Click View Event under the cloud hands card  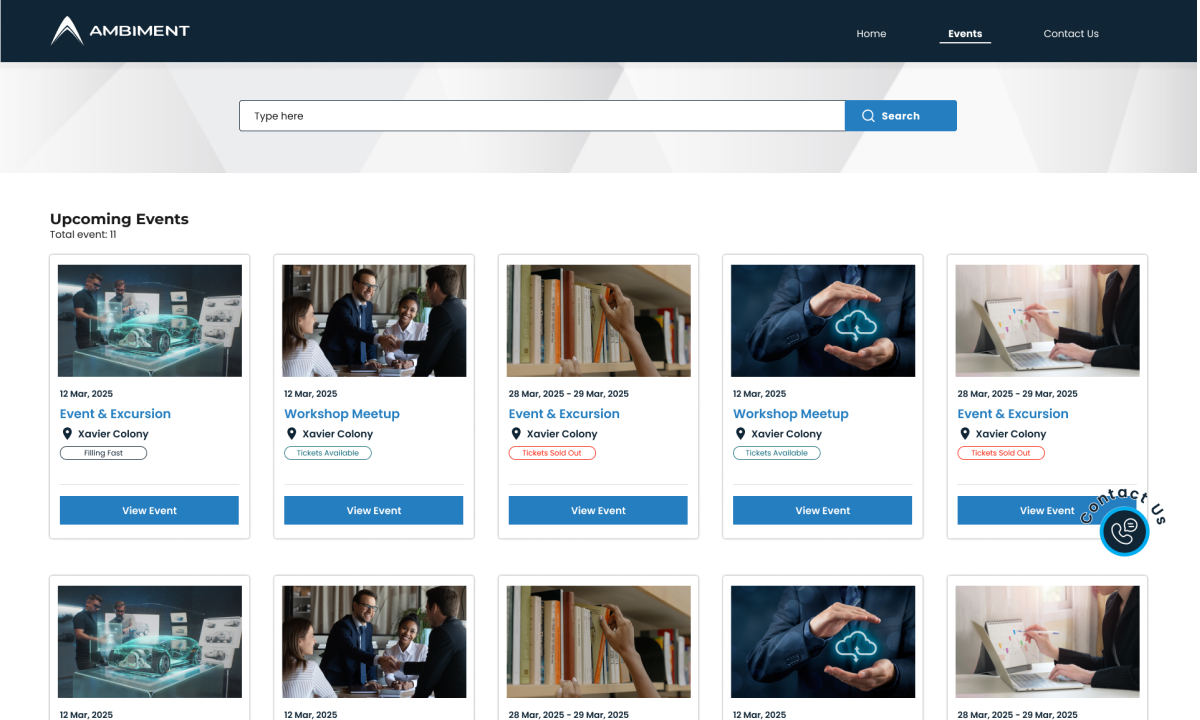coord(822,510)
